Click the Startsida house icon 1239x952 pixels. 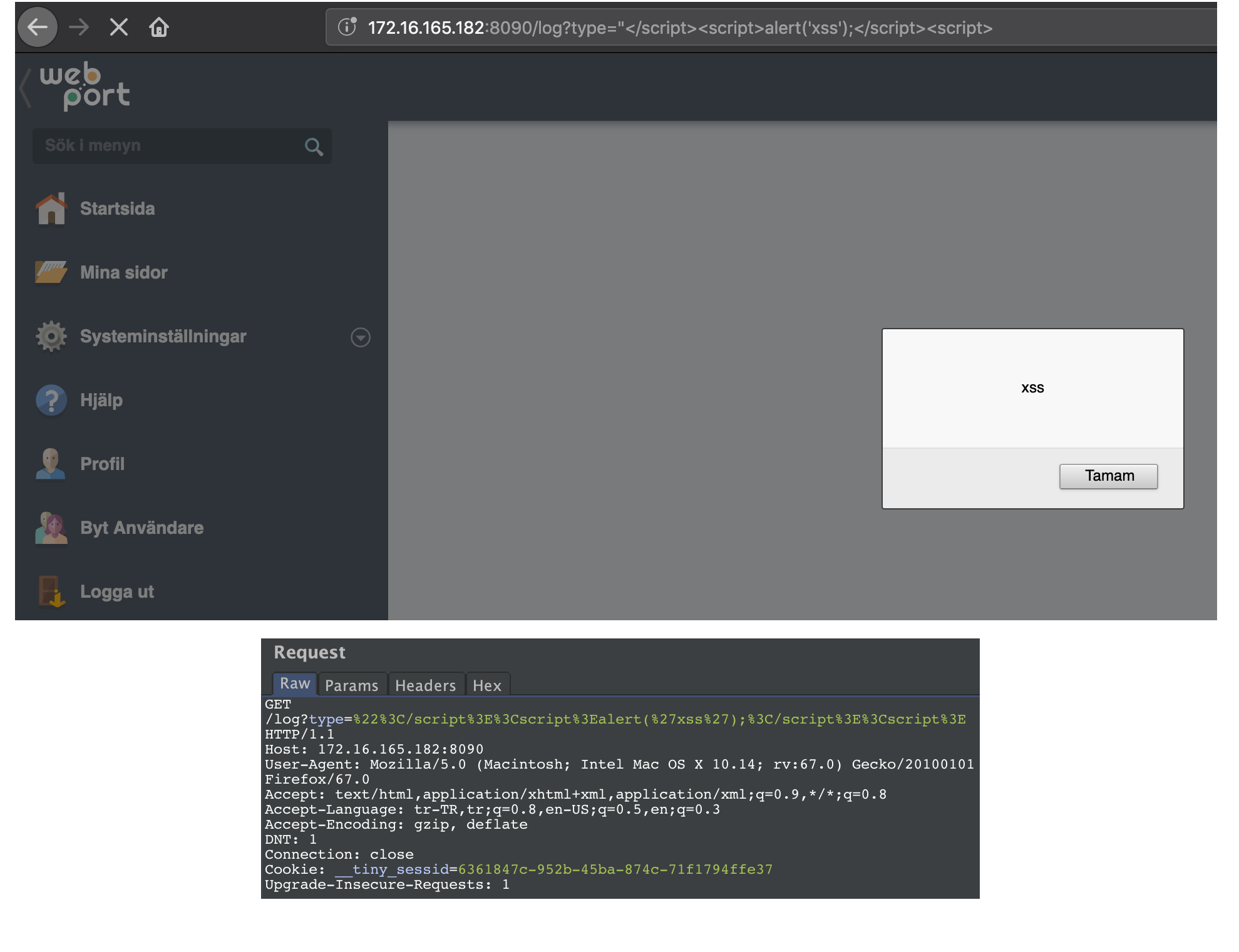pyautogui.click(x=51, y=209)
